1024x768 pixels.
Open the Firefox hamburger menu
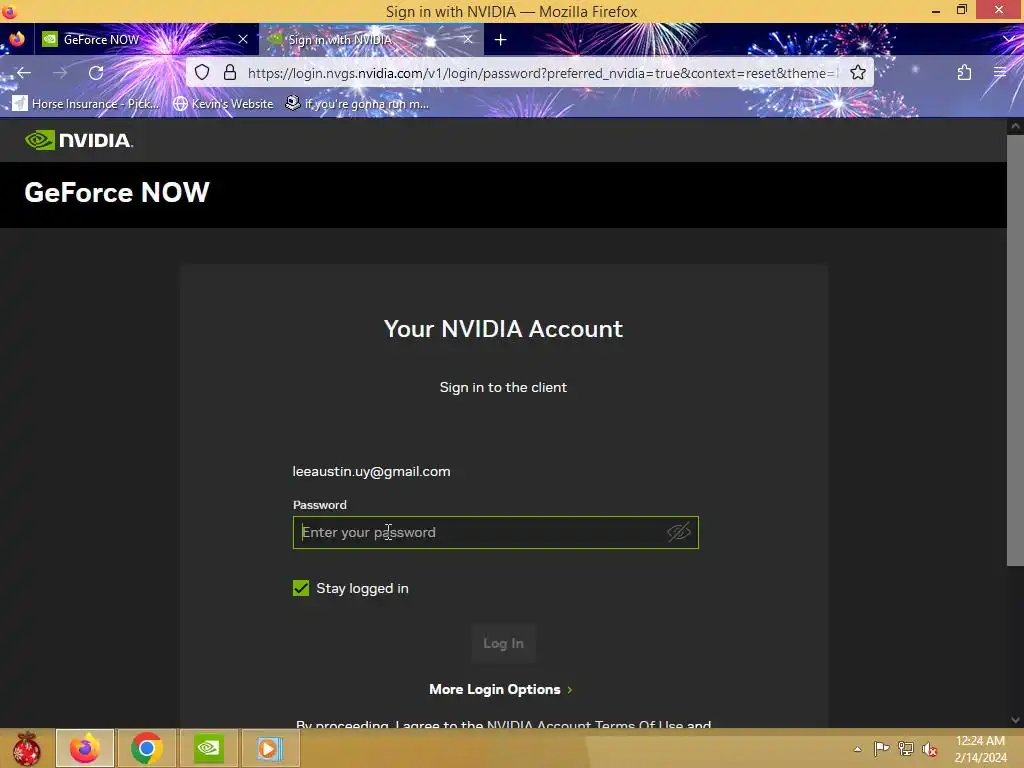(x=1000, y=72)
